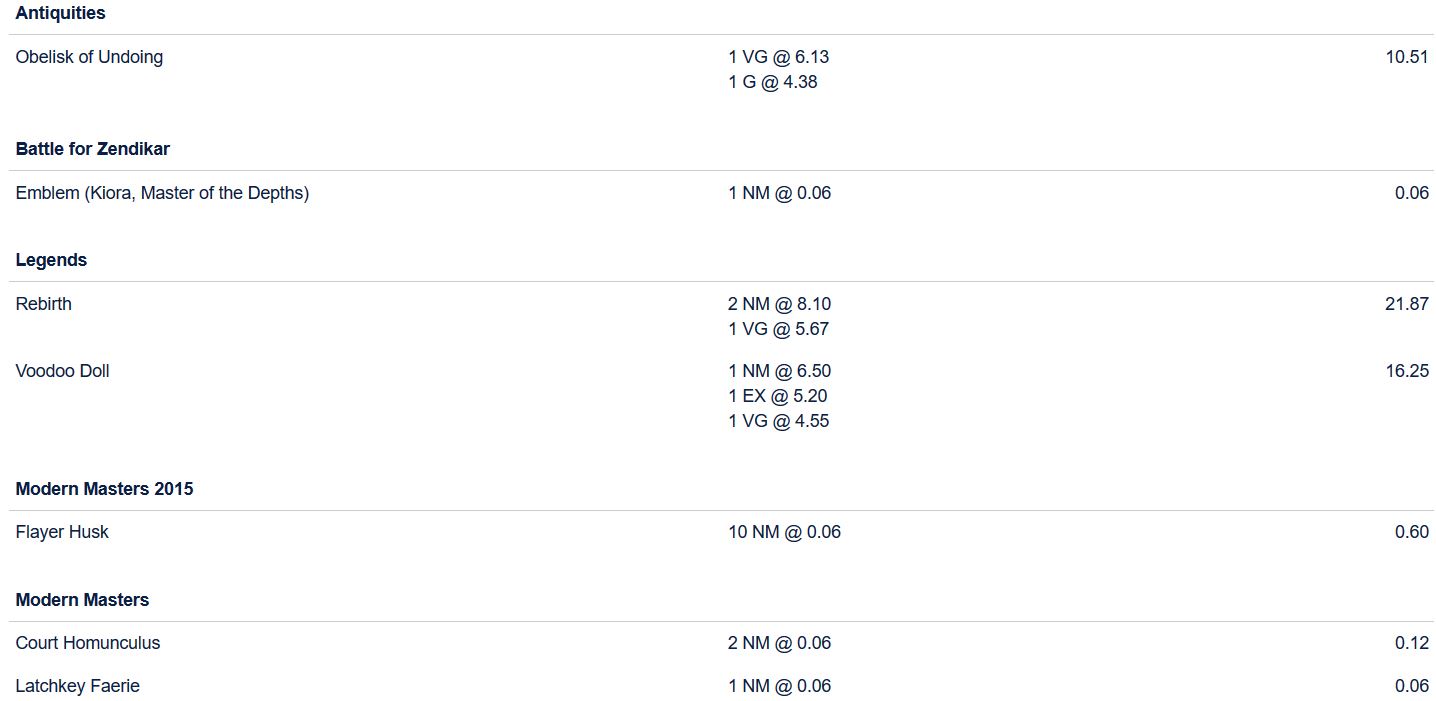
Task: Click the 10.51 total for Obelisk of Undoing
Action: tap(1406, 57)
